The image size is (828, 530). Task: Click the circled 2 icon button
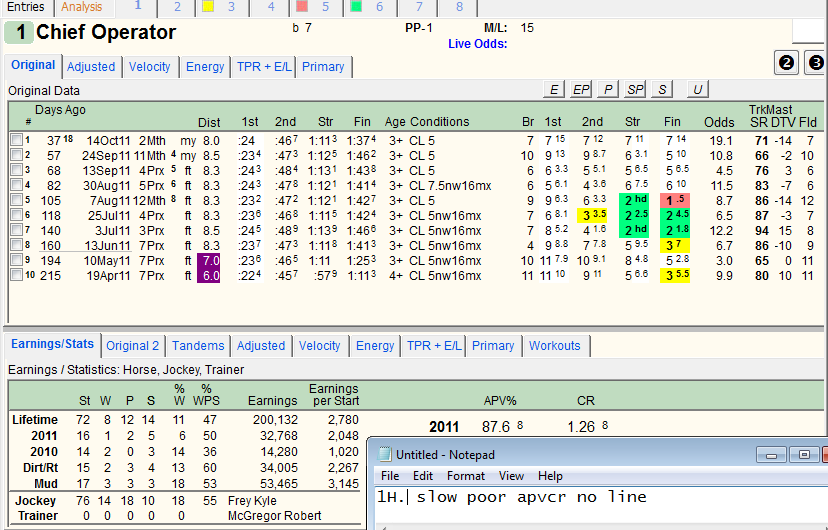786,63
